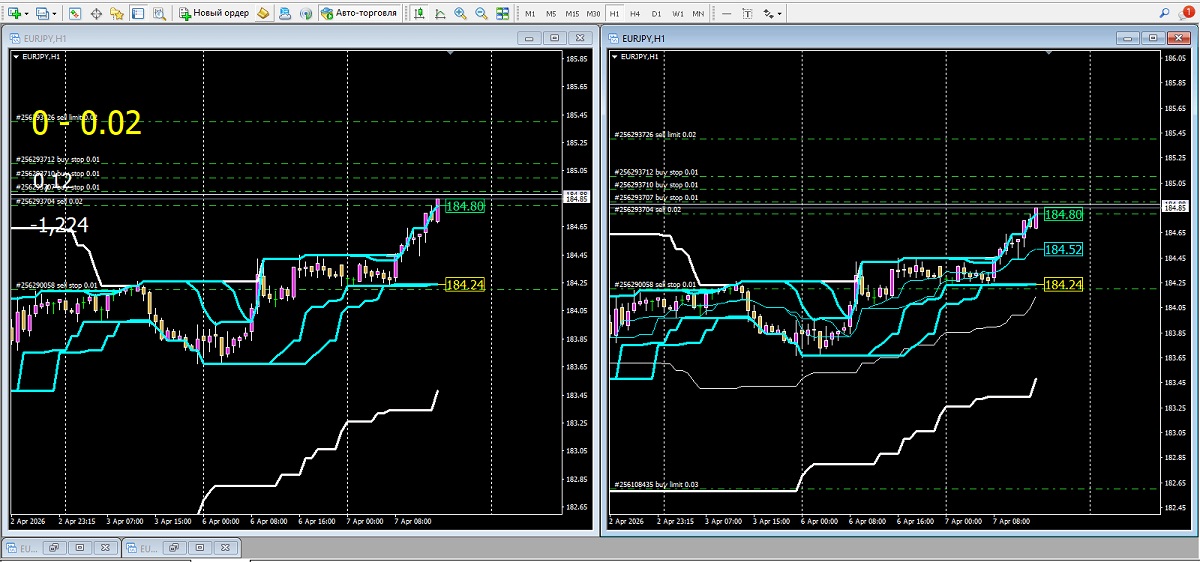Open the Strategy Tester icon
Viewport: 1200px width, 562px height.
click(x=159, y=14)
